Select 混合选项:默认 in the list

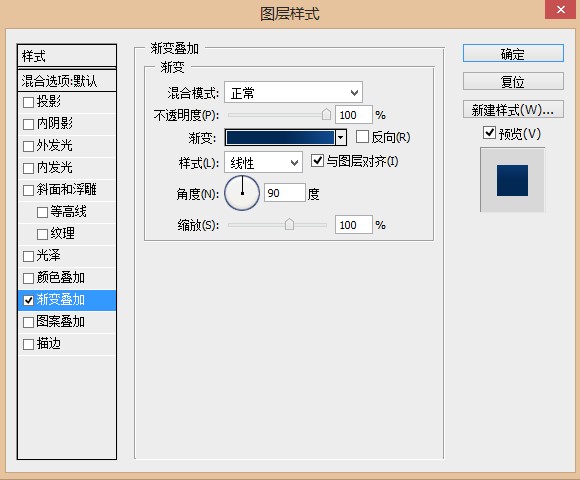pyautogui.click(x=67, y=81)
